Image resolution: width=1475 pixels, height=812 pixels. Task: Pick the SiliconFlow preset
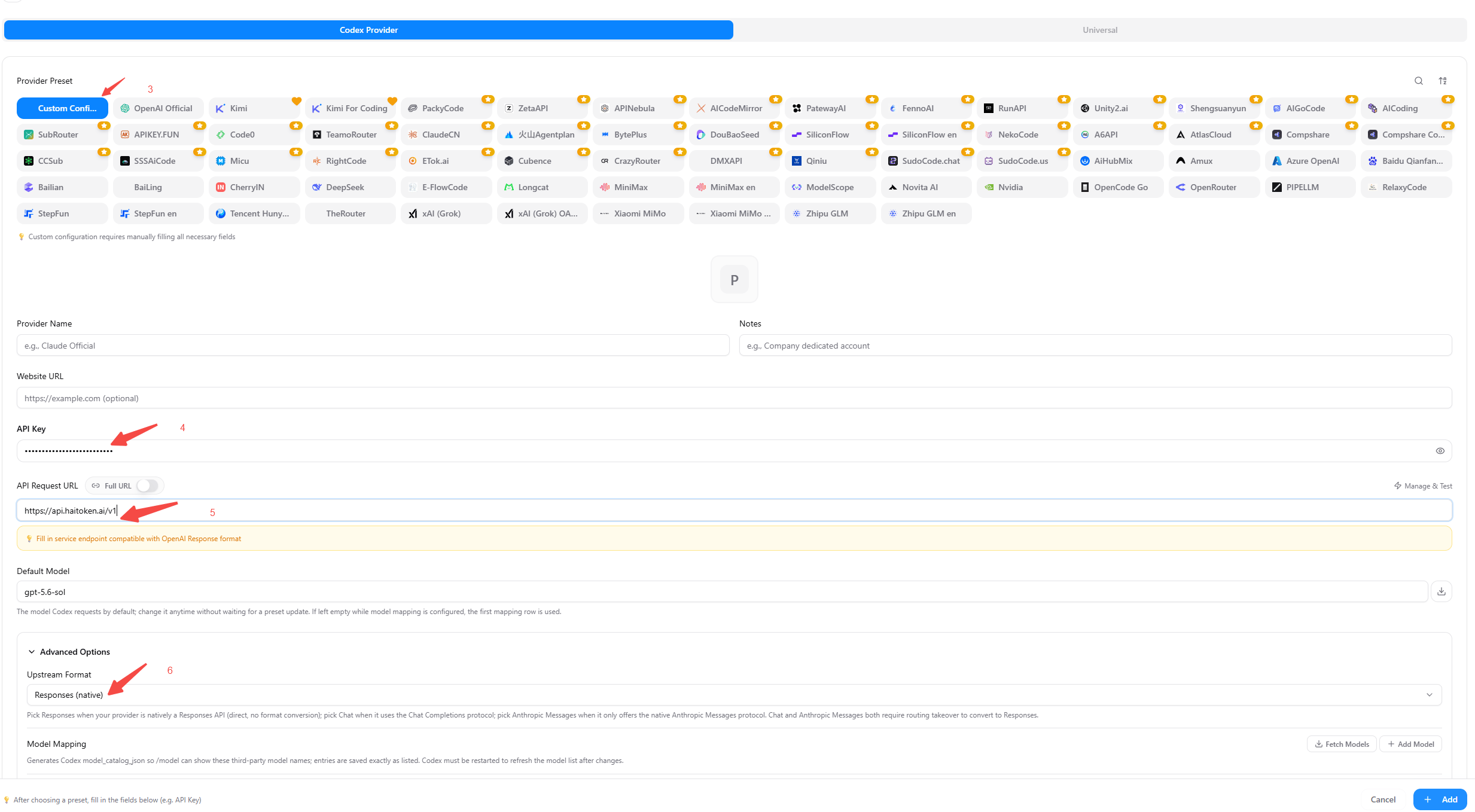(830, 135)
